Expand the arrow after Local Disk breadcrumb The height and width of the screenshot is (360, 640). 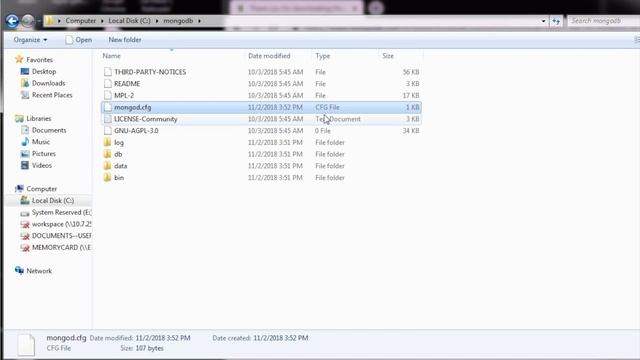157,20
